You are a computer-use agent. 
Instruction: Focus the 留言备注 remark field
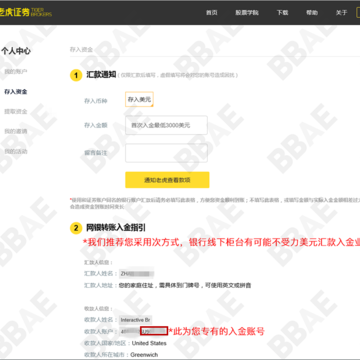pyautogui.click(x=166, y=153)
